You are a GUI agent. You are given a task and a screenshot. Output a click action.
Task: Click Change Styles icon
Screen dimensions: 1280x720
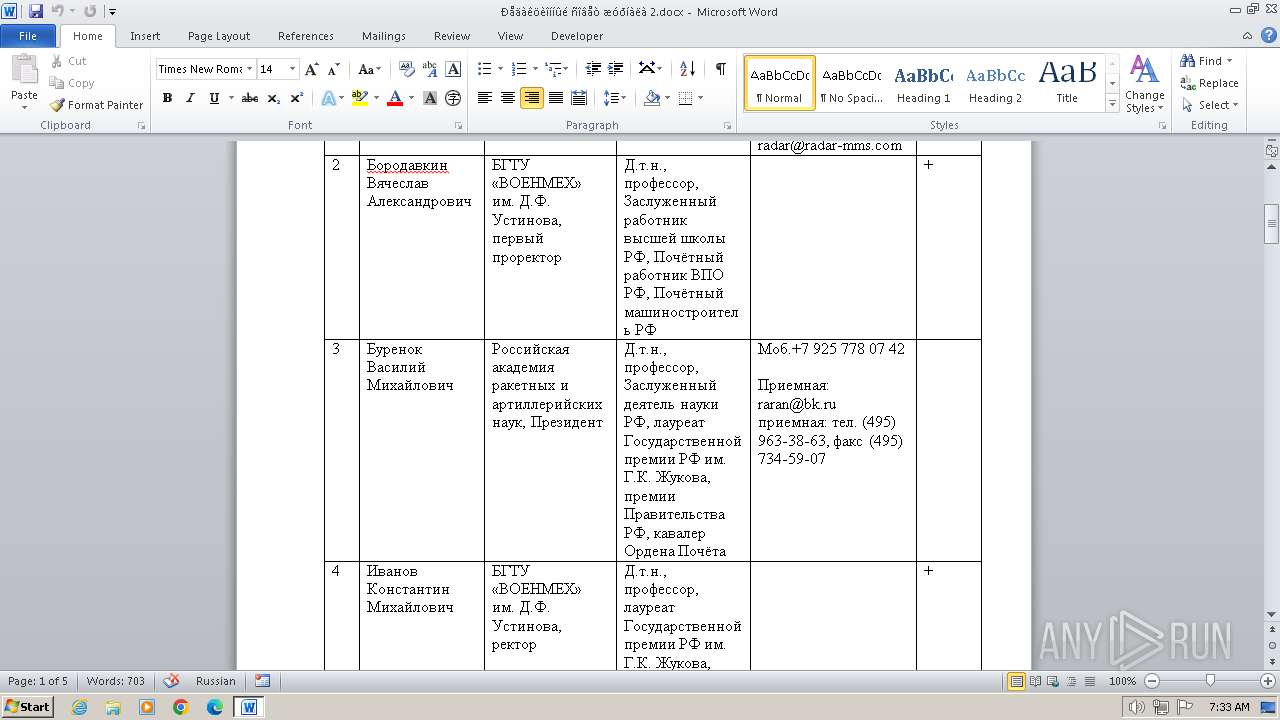(x=1144, y=84)
